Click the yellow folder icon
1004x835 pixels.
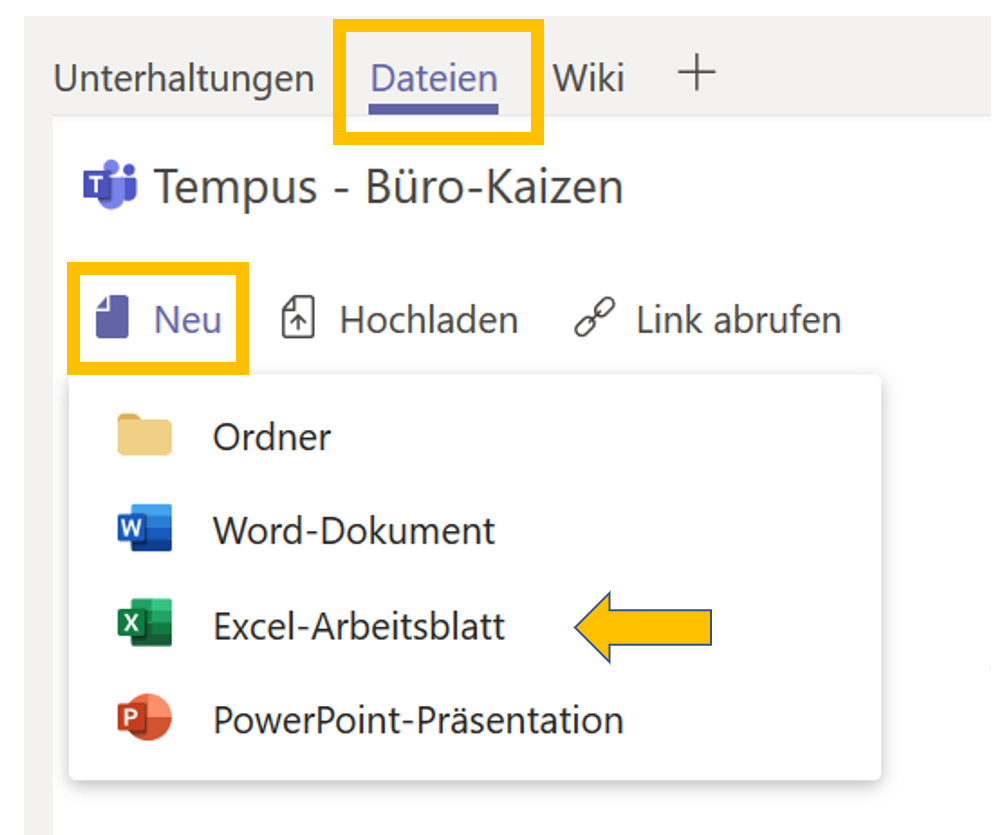click(145, 435)
